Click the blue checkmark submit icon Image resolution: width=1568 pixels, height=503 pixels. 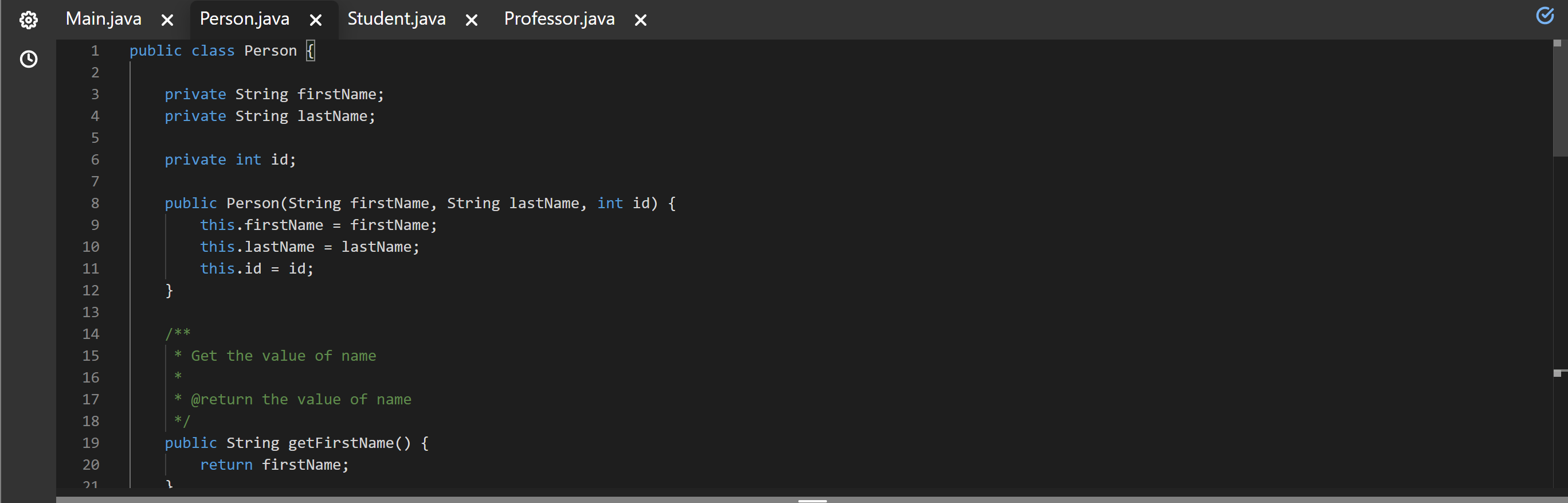[1545, 16]
